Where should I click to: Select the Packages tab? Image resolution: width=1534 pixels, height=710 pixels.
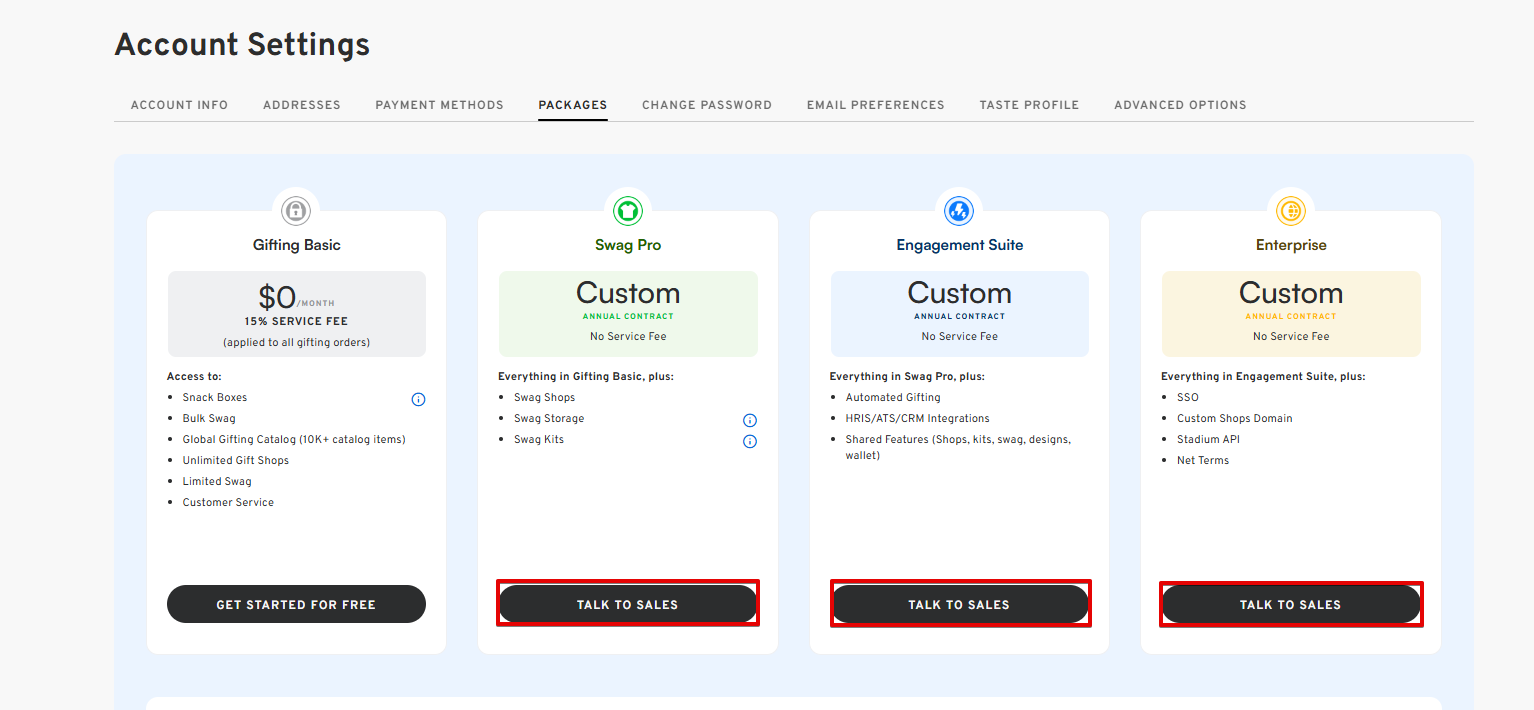click(x=572, y=105)
